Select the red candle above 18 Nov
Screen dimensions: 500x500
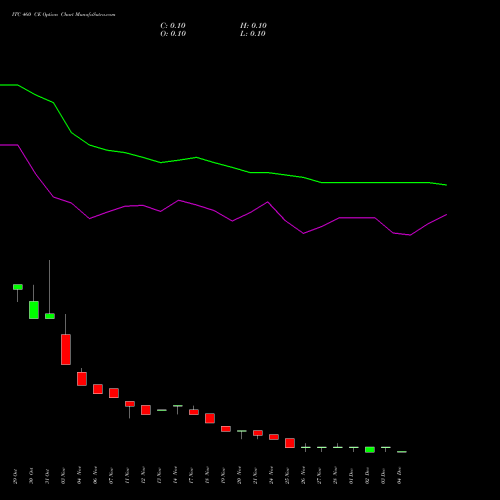pos(210,418)
